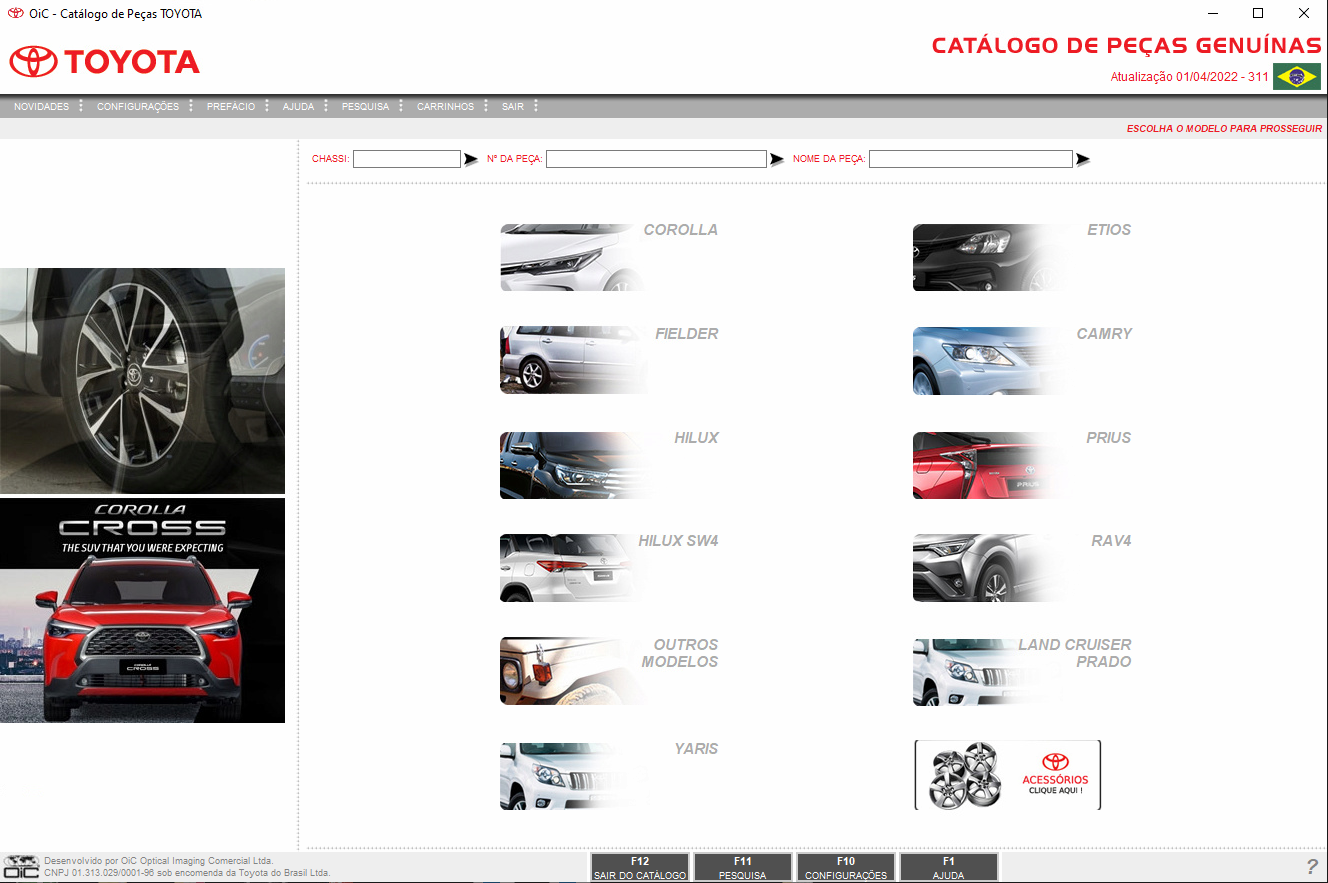Open the Novidades menu
Viewport: 1328px width, 883px height.
41,106
